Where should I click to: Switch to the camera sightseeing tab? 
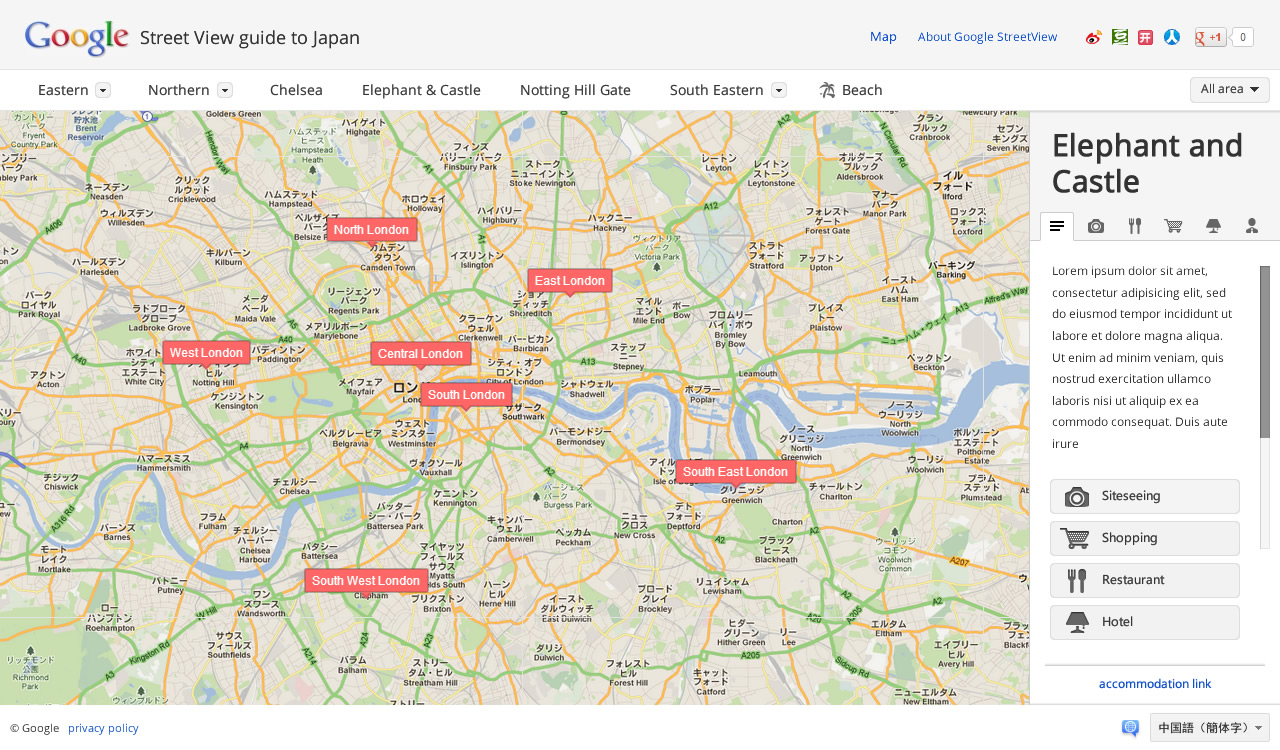(x=1096, y=226)
